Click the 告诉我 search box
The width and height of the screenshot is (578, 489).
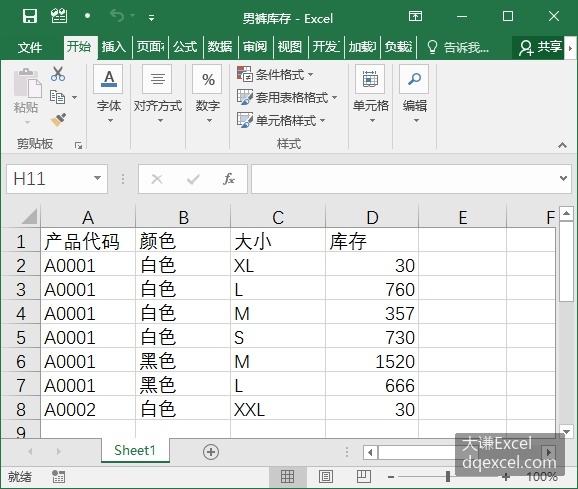point(458,48)
